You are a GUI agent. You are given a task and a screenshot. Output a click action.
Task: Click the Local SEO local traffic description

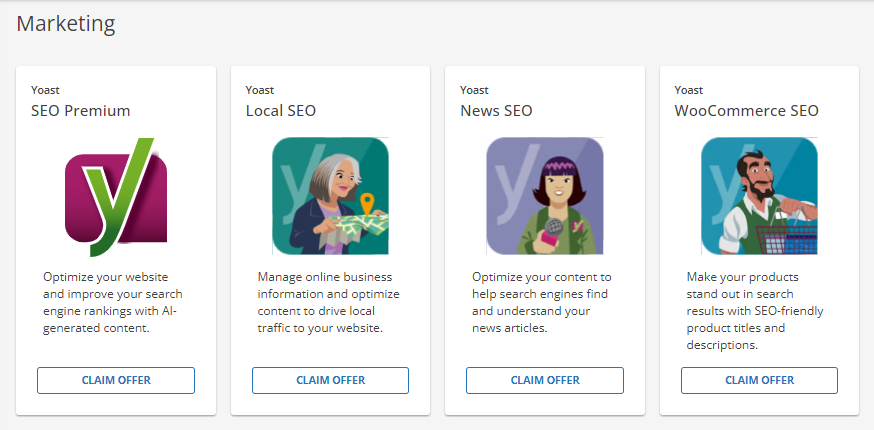(328, 302)
